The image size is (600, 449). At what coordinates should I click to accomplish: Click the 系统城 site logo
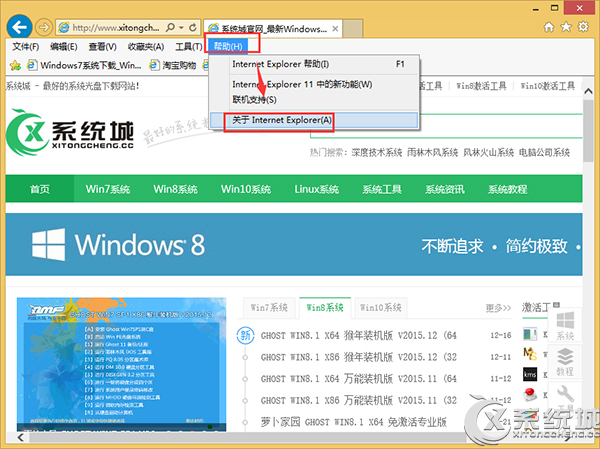pyautogui.click(x=70, y=132)
